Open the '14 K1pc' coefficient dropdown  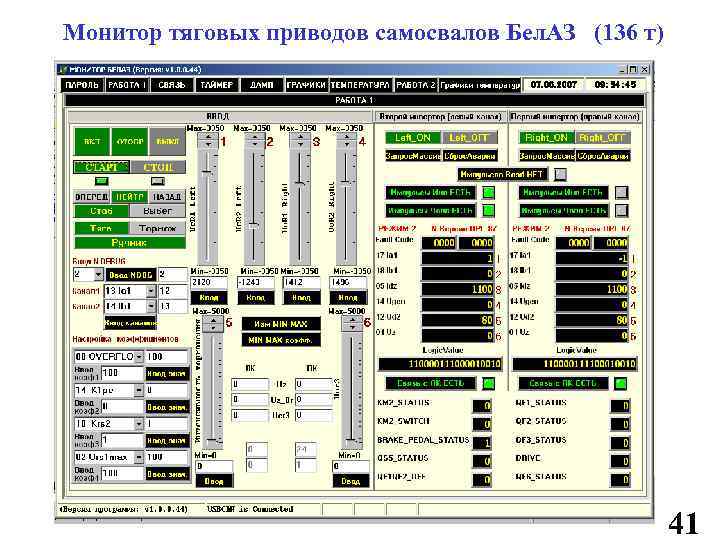[x=139, y=390]
